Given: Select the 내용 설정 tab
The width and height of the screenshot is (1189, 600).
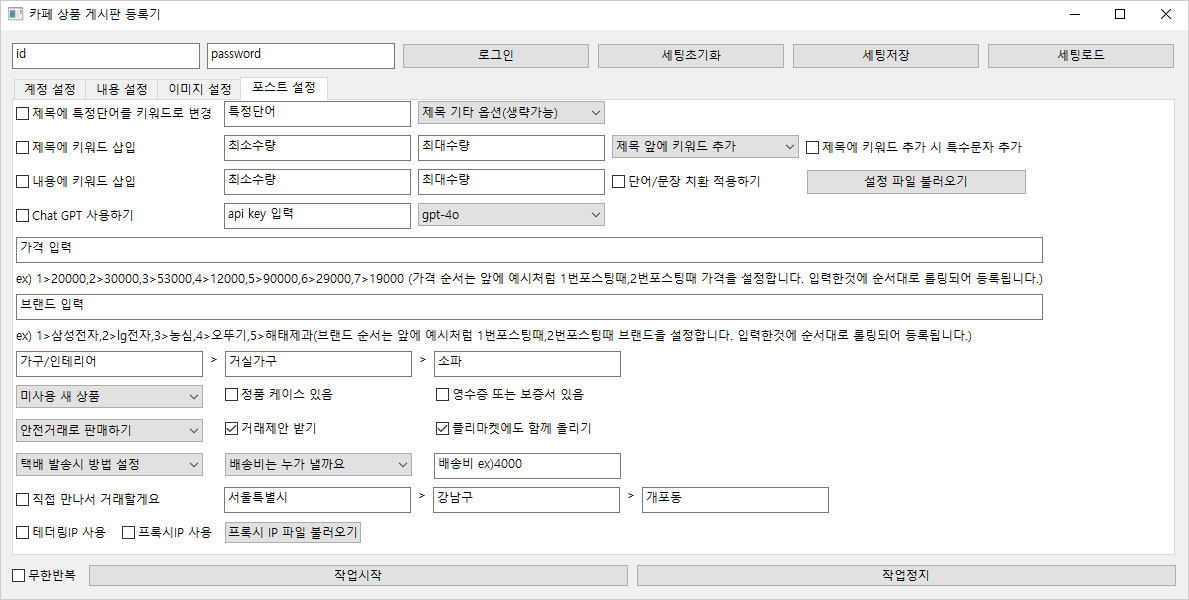Looking at the screenshot, I should tap(122, 89).
